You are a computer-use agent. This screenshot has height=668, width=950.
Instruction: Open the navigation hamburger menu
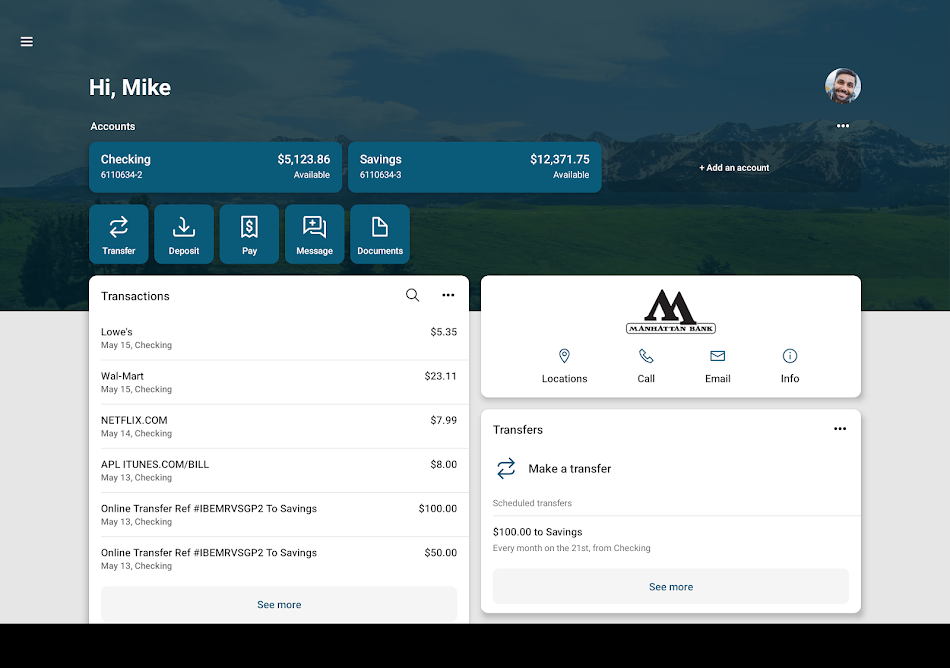[26, 42]
